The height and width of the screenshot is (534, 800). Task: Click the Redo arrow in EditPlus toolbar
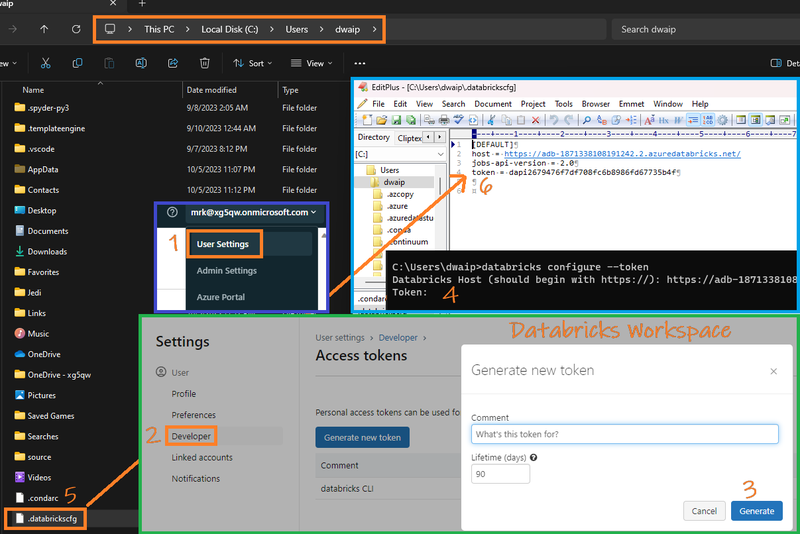coord(568,120)
